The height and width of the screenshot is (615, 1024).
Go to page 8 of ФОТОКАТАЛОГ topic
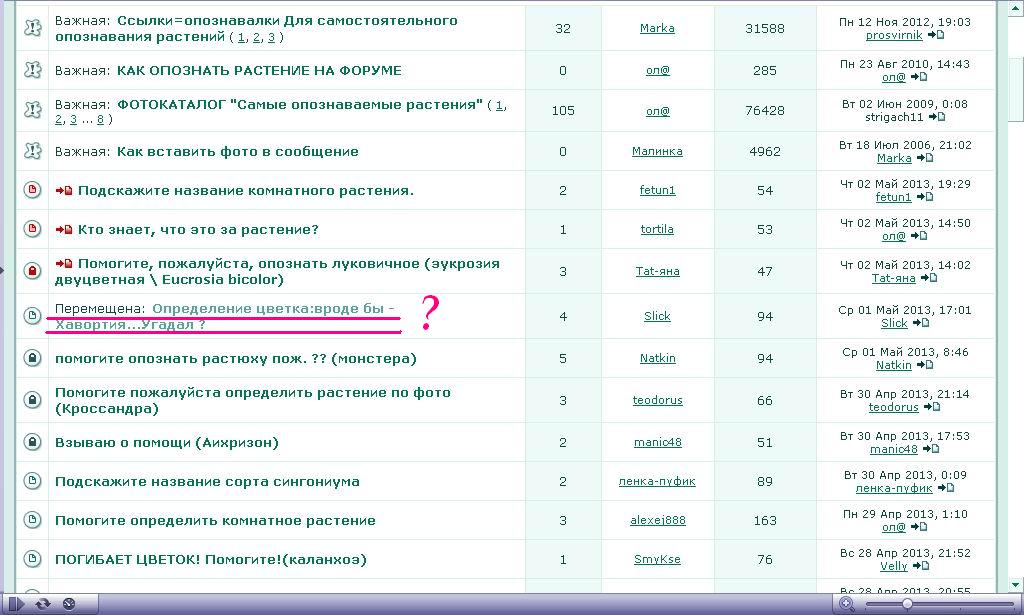click(x=100, y=119)
